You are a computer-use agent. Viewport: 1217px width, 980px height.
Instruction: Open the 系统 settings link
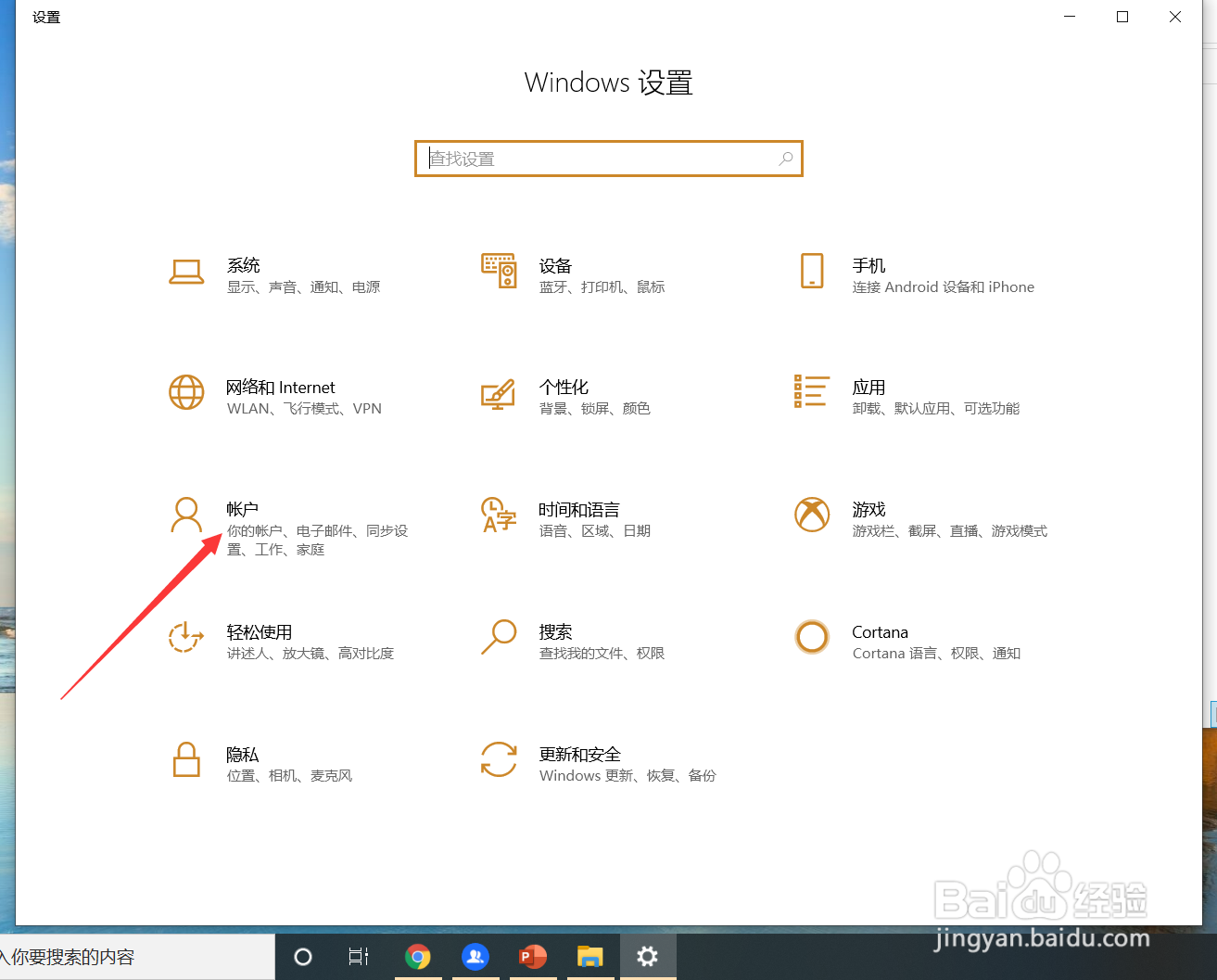[x=244, y=265]
